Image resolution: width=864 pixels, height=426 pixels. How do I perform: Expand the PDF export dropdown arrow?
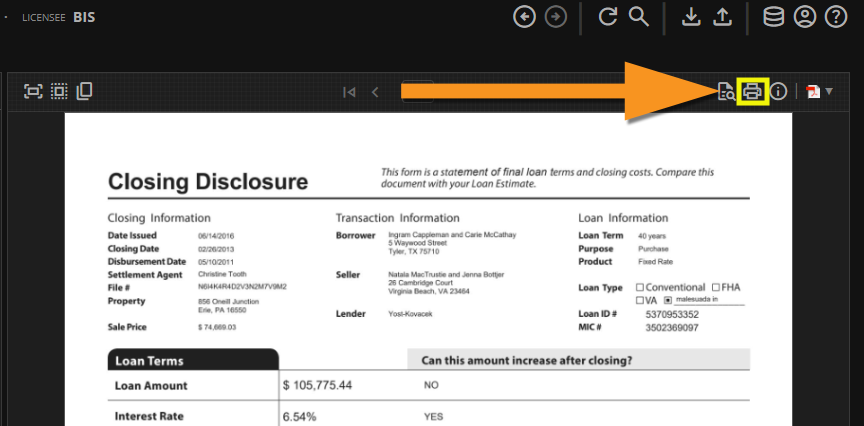[x=829, y=91]
